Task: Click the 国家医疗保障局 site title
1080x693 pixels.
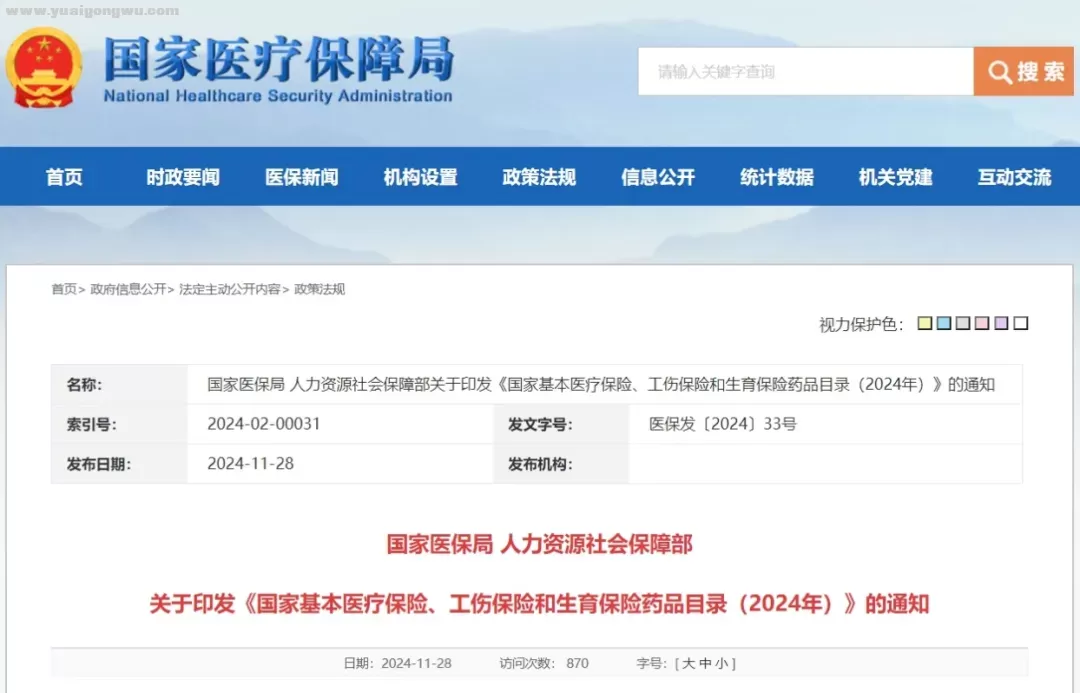Action: tap(279, 59)
